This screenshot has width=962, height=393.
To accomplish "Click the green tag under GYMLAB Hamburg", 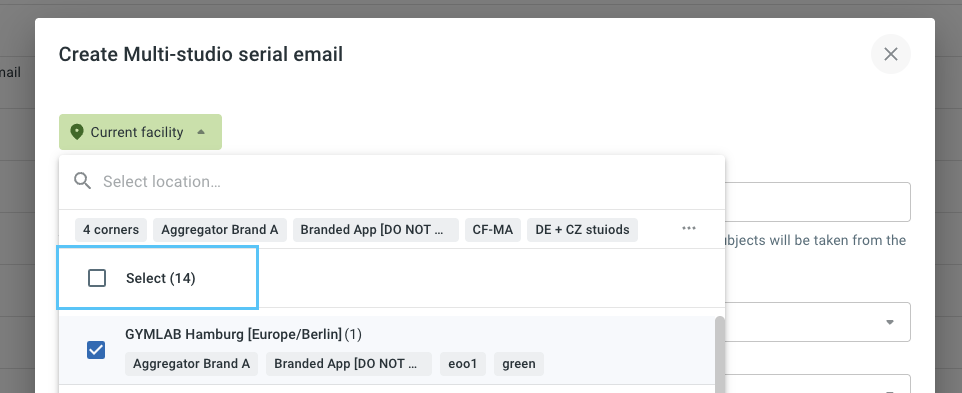I will tap(518, 364).
